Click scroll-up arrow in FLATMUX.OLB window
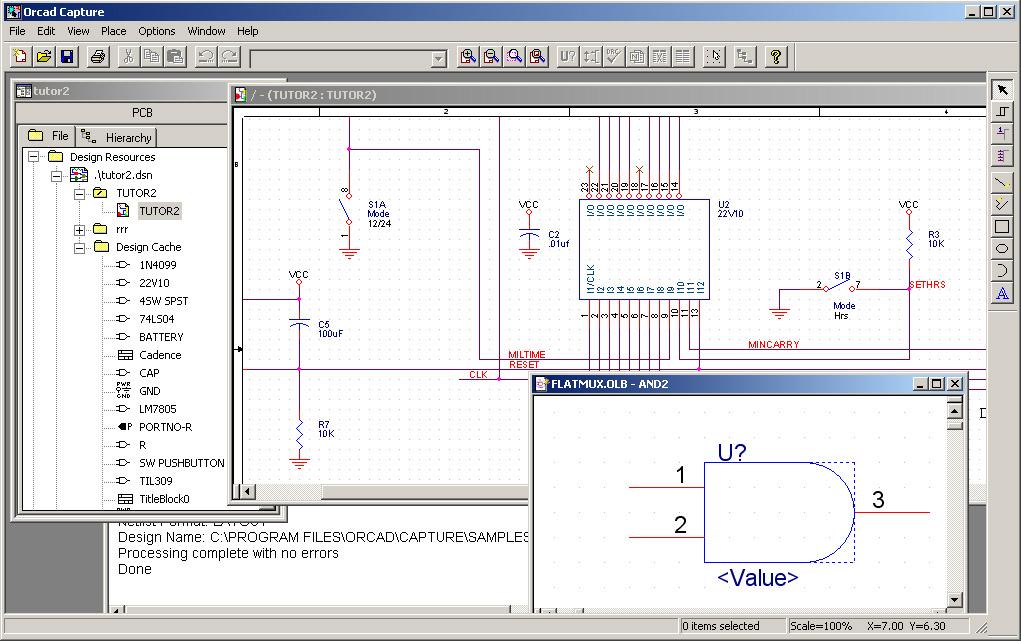This screenshot has height=641, width=1021. (x=955, y=410)
